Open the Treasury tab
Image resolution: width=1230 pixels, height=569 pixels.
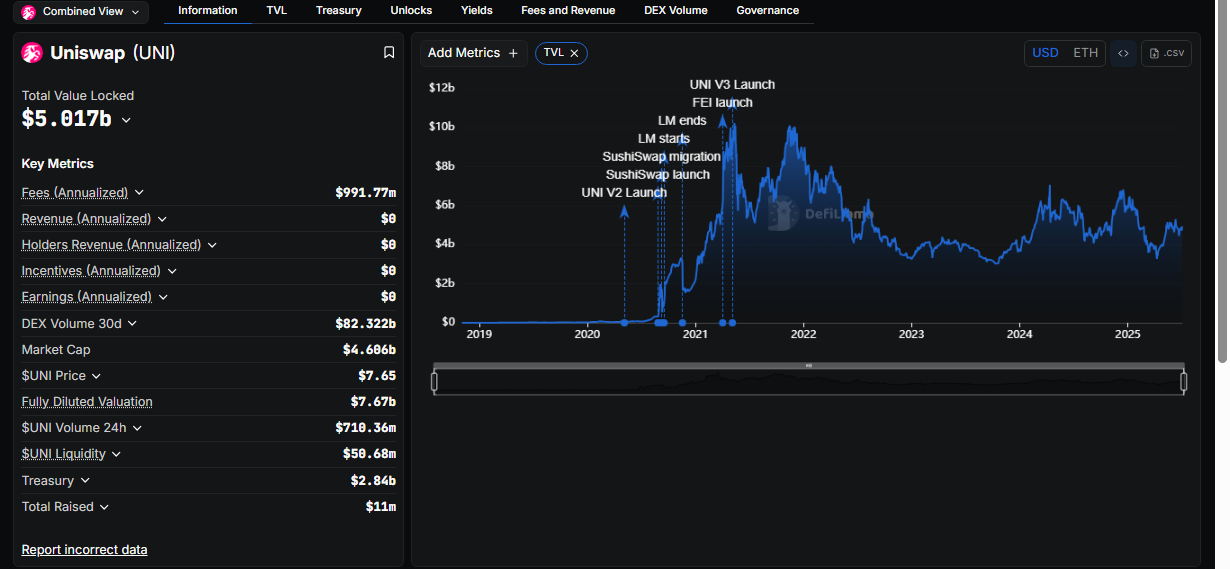[338, 10]
